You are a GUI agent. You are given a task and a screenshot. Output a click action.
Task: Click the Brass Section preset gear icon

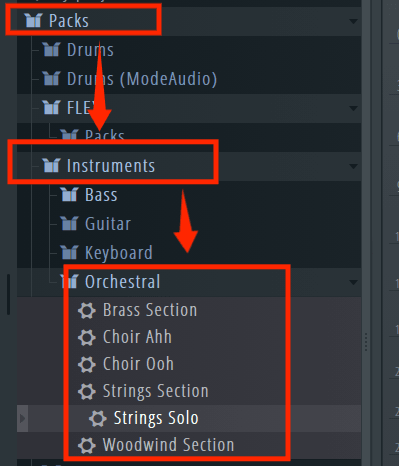(x=87, y=310)
